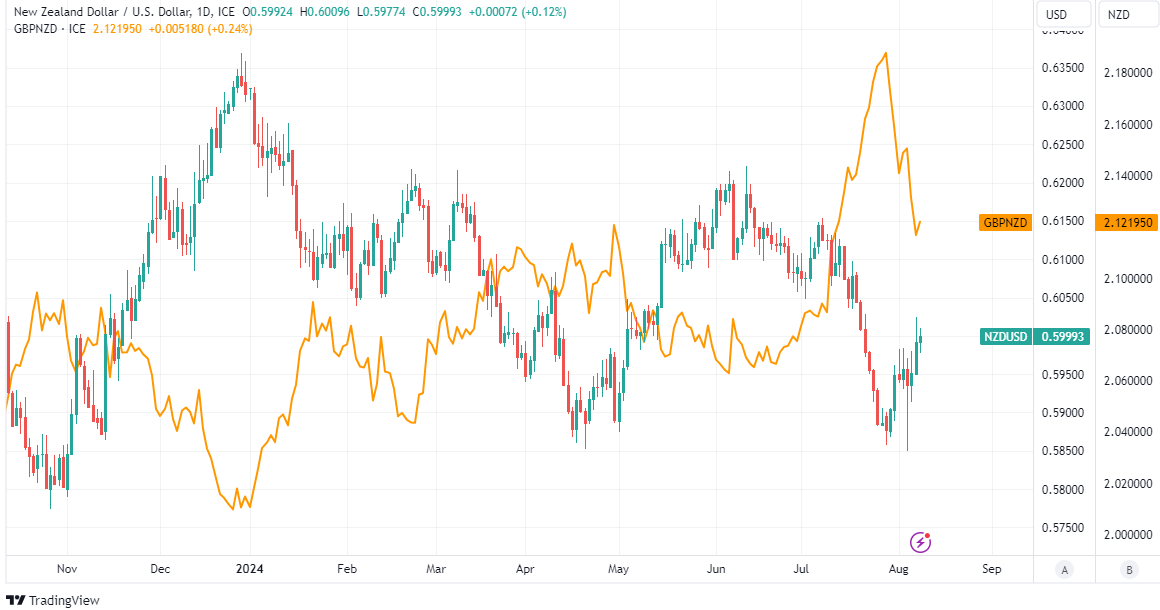
Task: Toggle the B scale button
Action: pyautogui.click(x=1129, y=570)
